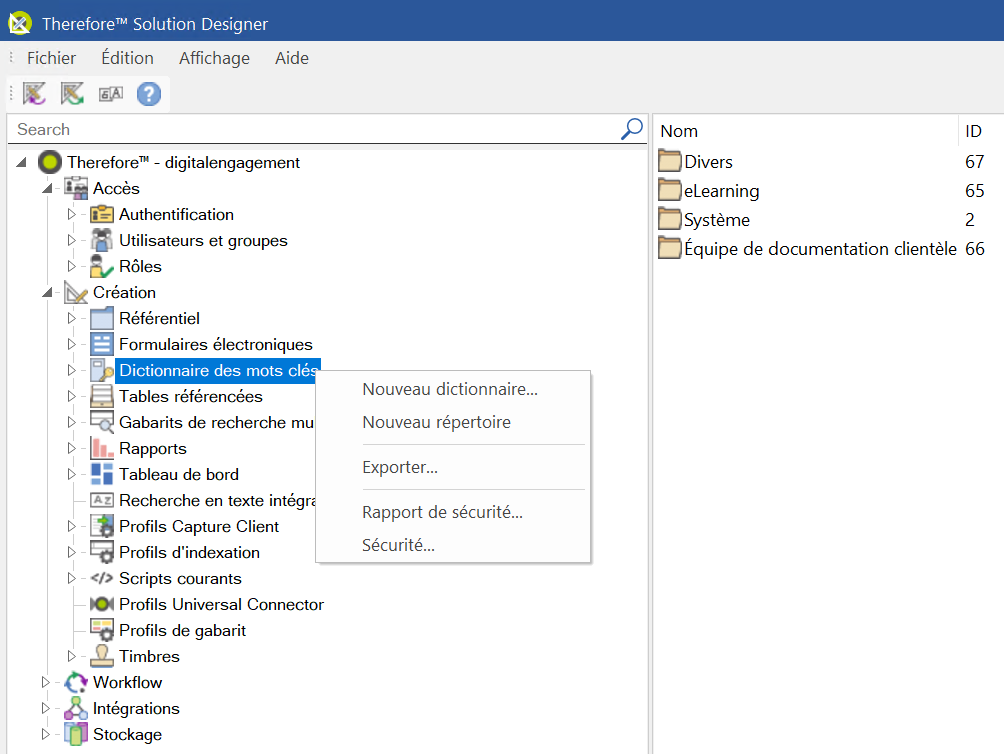Expand the Timbres tree node
Viewport: 1004px width, 754px height.
point(72,656)
